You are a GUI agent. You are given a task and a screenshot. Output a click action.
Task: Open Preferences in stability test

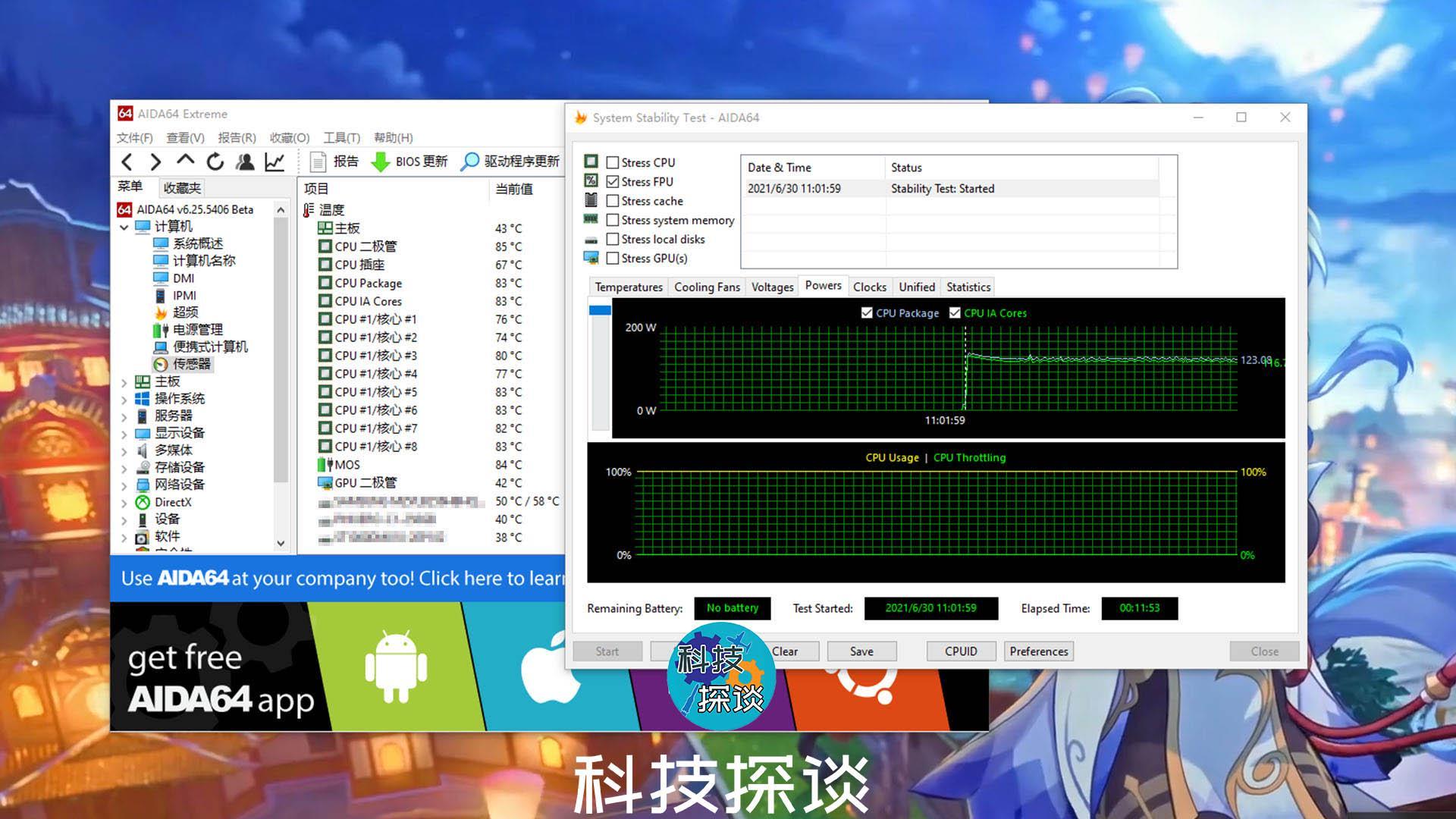(1039, 651)
